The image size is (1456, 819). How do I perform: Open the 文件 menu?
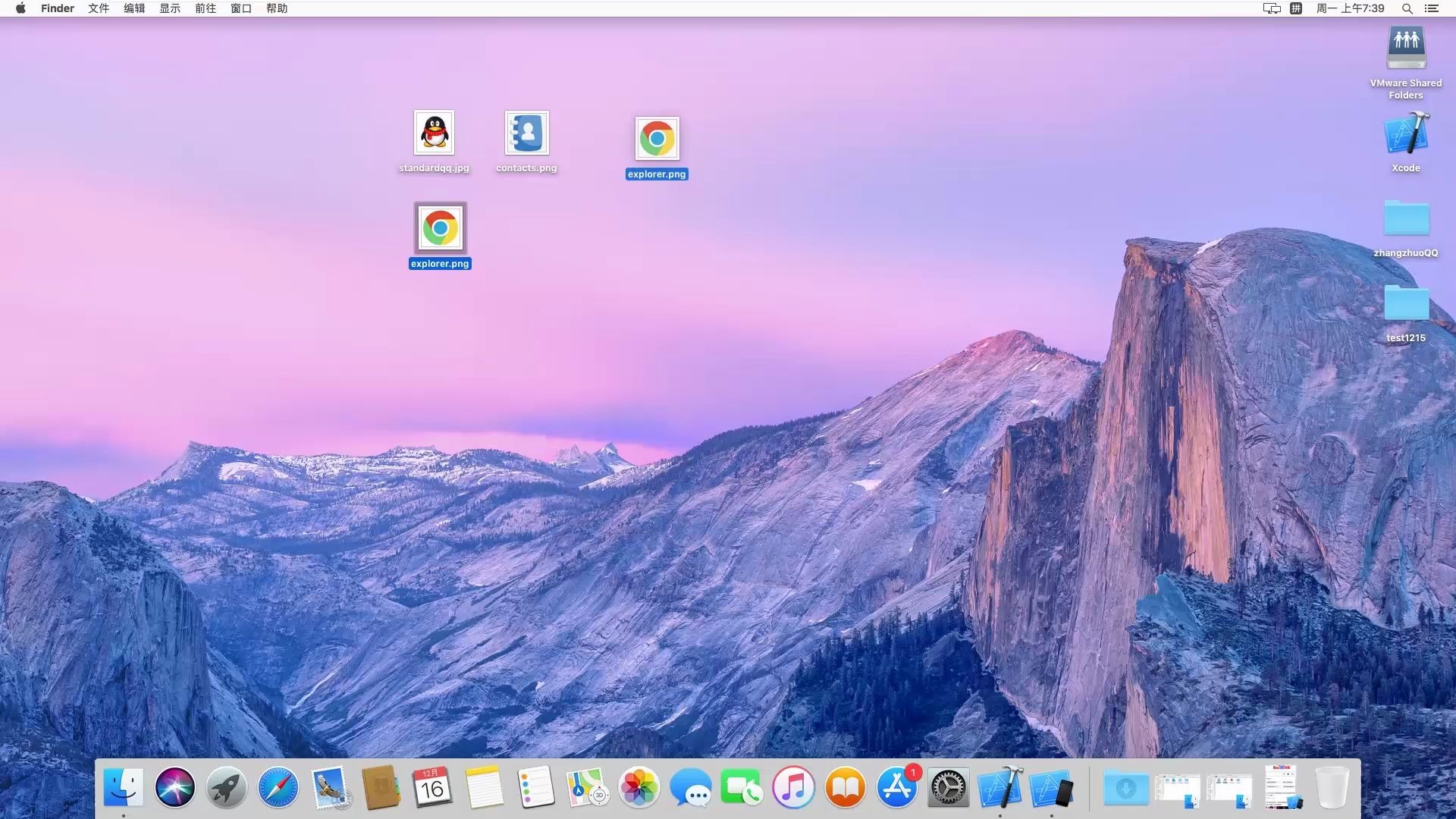[99, 8]
